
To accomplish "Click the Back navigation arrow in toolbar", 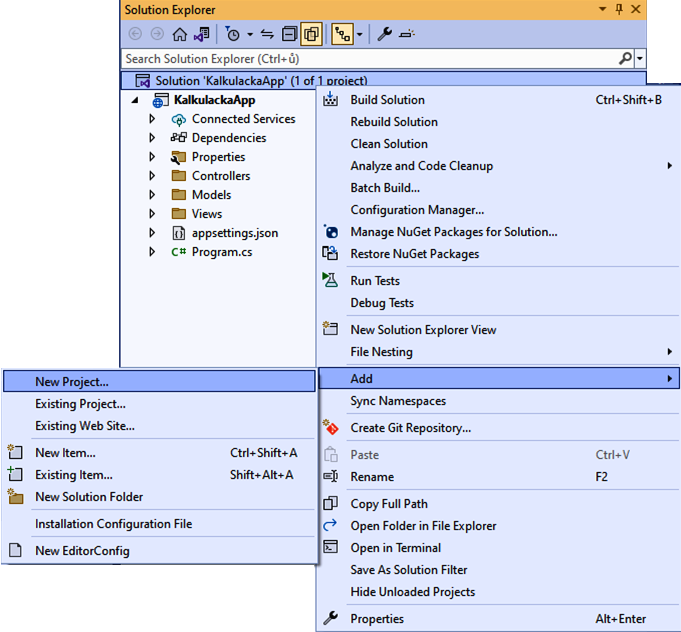I will click(x=136, y=34).
